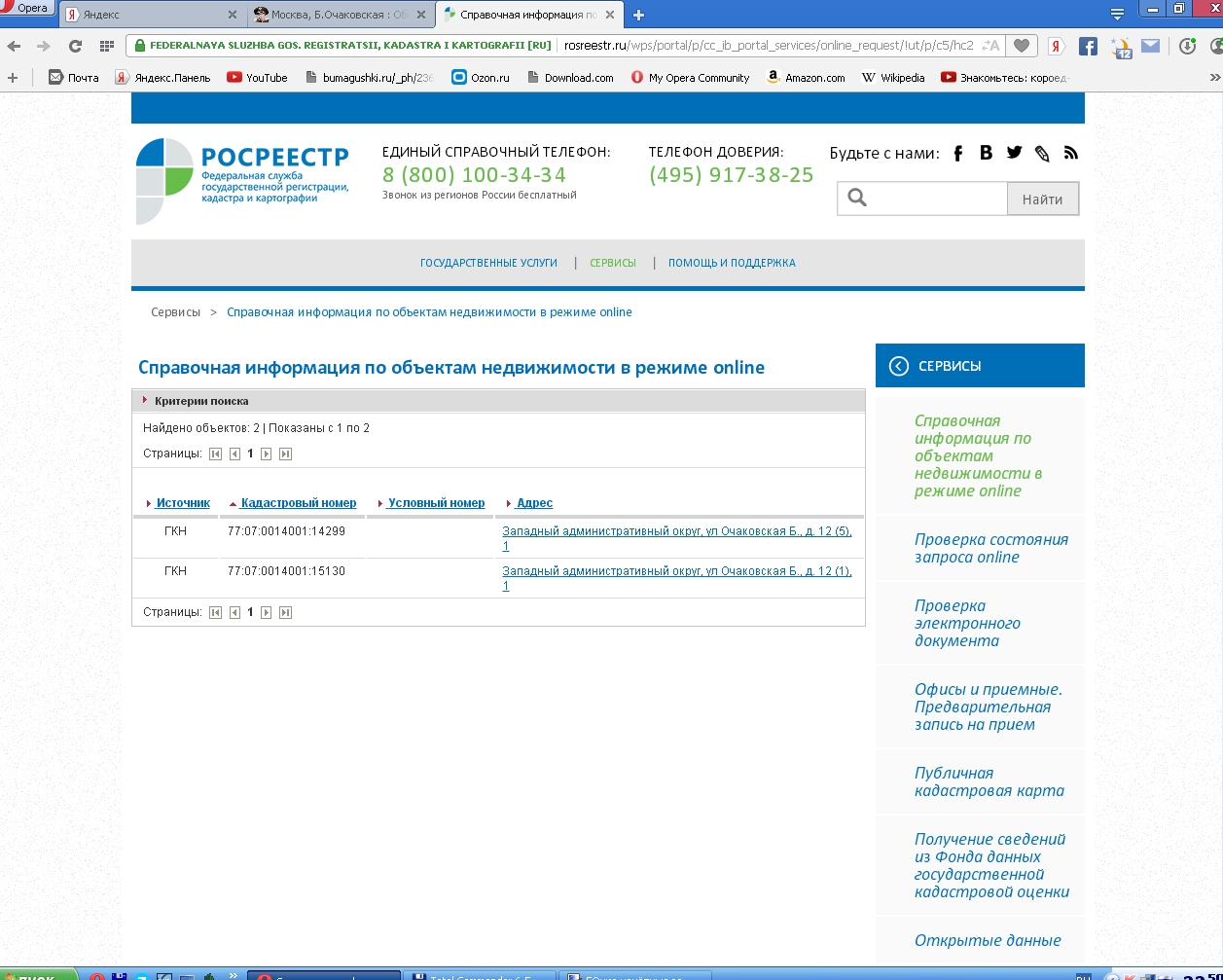Screen dimensions: 1223x980
Task: Expand the Критерии поиска section
Action: (200, 401)
